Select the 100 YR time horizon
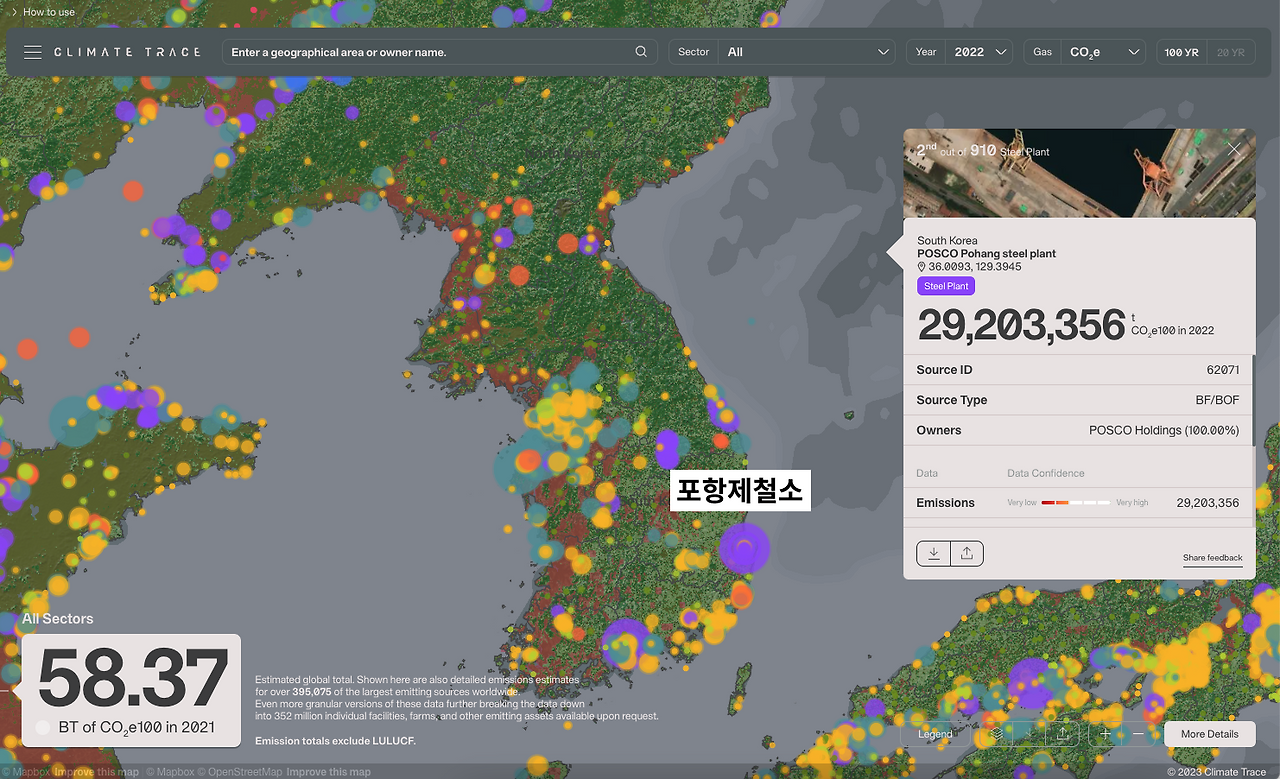This screenshot has width=1280, height=779. 1181,51
